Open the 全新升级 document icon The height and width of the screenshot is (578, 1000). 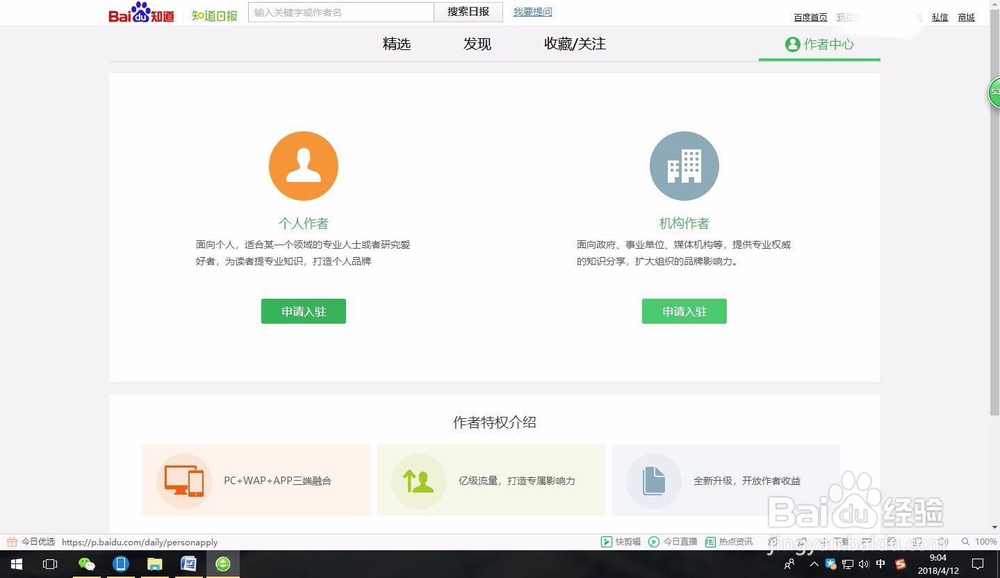click(652, 480)
